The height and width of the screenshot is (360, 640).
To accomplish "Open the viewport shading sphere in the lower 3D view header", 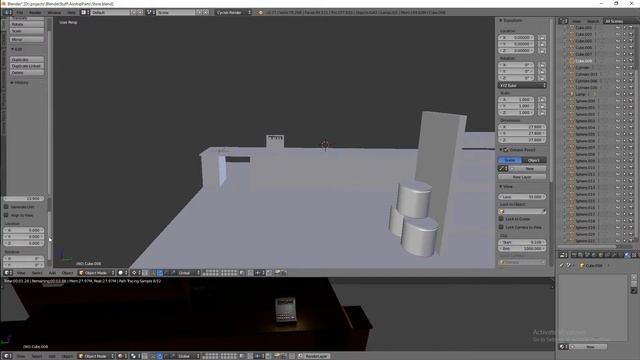I will 122,356.
